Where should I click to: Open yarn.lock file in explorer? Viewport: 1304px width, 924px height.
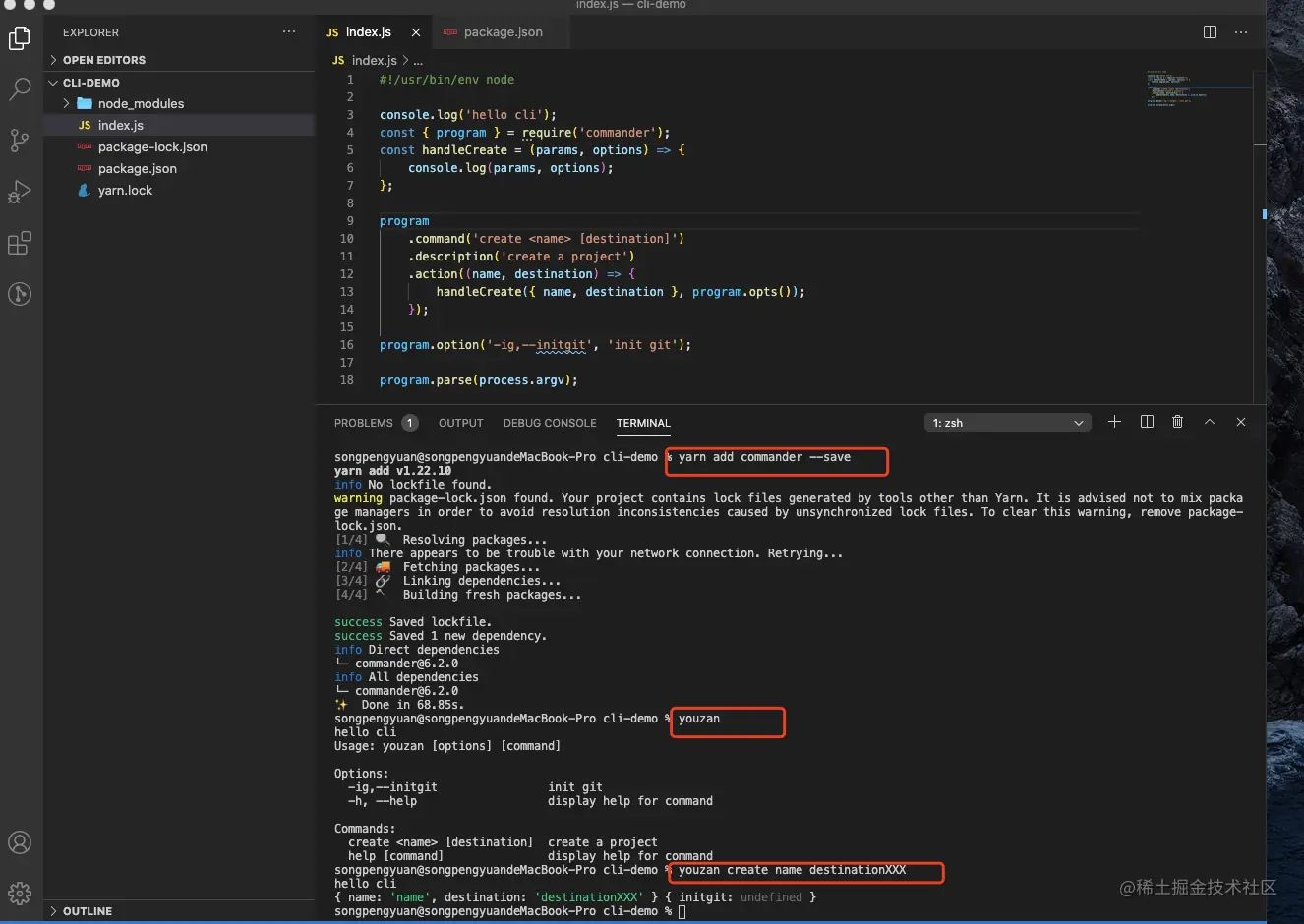[x=125, y=190]
